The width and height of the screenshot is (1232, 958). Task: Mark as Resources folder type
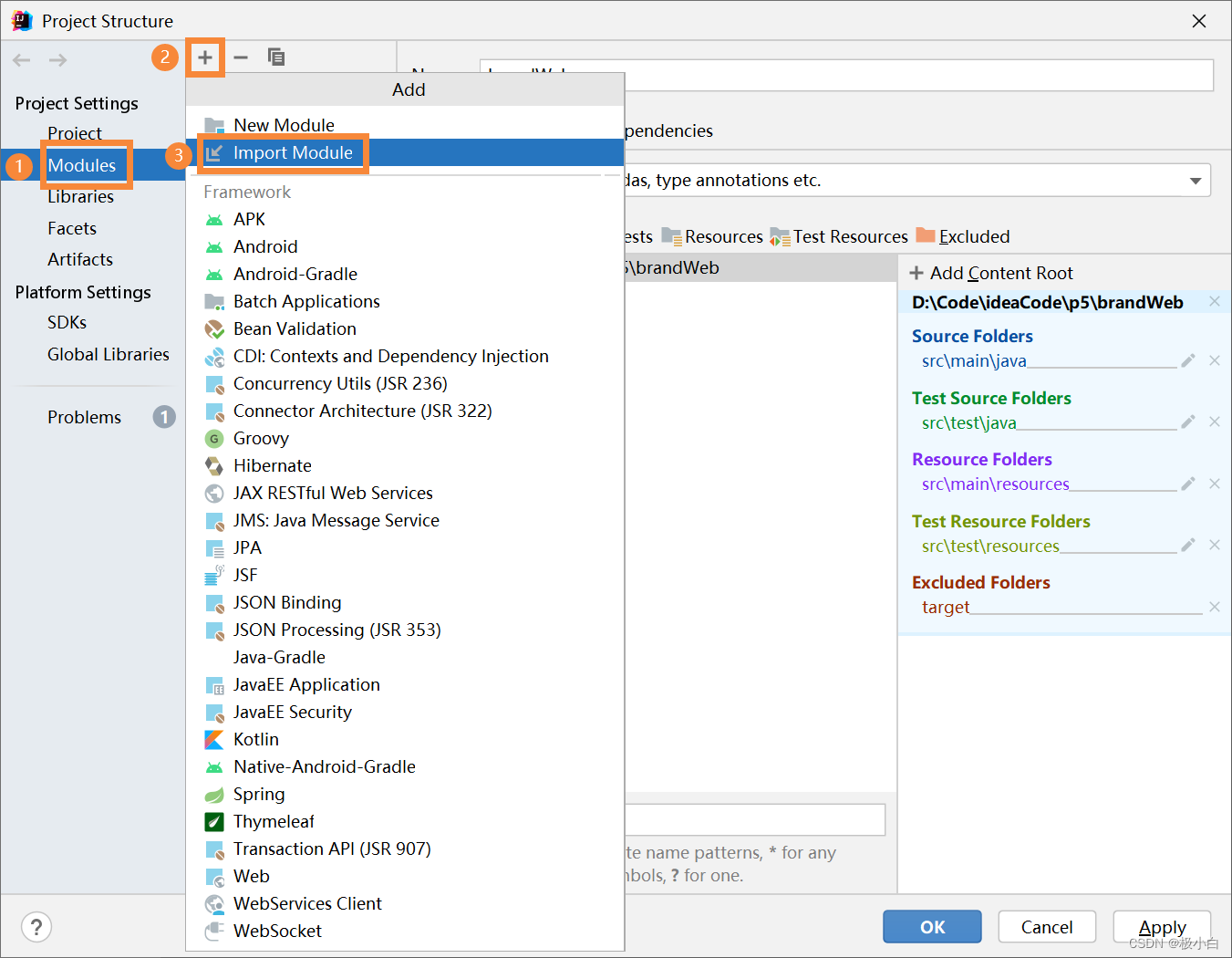coord(712,236)
